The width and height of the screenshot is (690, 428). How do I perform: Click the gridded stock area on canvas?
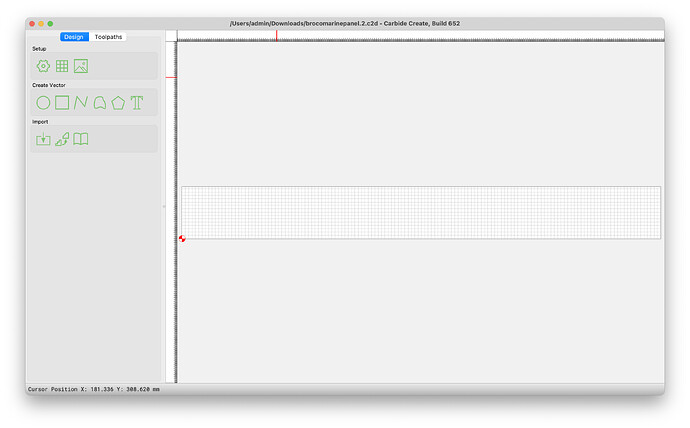(x=421, y=213)
